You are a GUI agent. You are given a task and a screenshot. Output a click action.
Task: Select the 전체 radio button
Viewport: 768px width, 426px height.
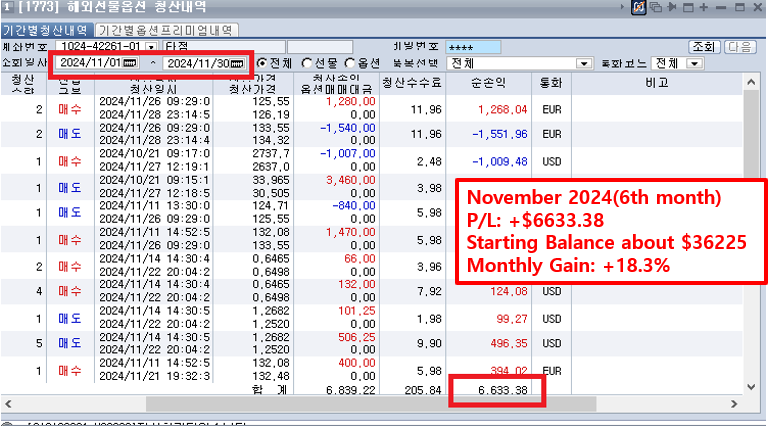262,63
